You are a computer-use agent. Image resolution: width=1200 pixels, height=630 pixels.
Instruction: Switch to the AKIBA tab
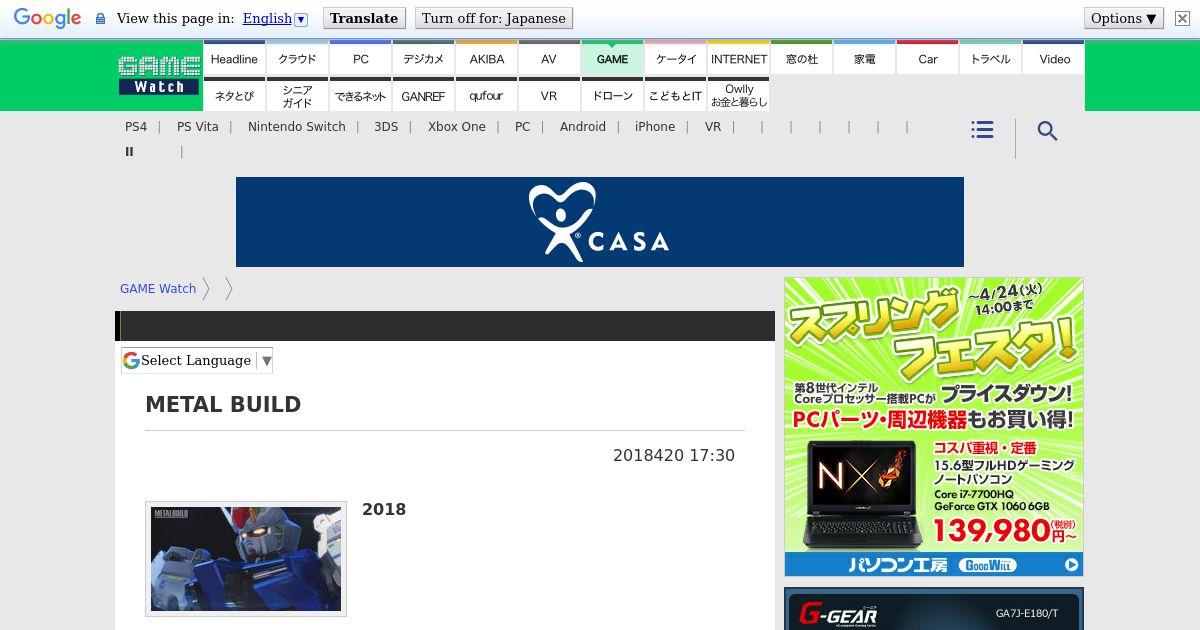pos(486,59)
